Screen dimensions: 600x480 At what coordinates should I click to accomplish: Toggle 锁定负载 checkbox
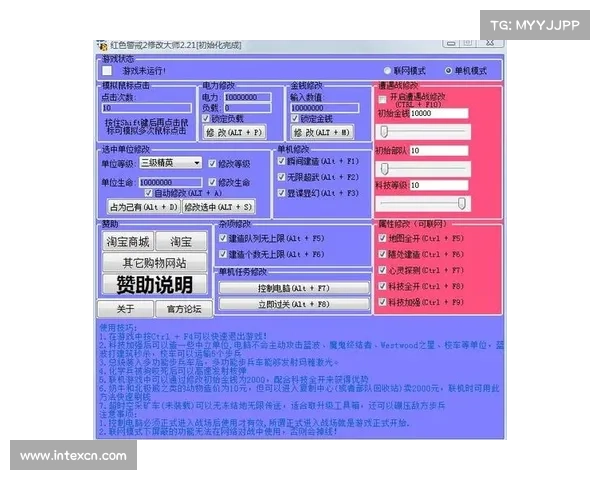point(206,118)
